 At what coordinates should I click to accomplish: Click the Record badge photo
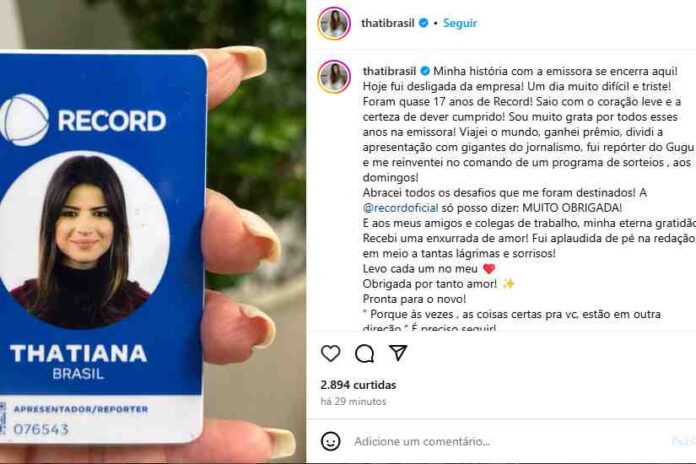[x=83, y=240]
